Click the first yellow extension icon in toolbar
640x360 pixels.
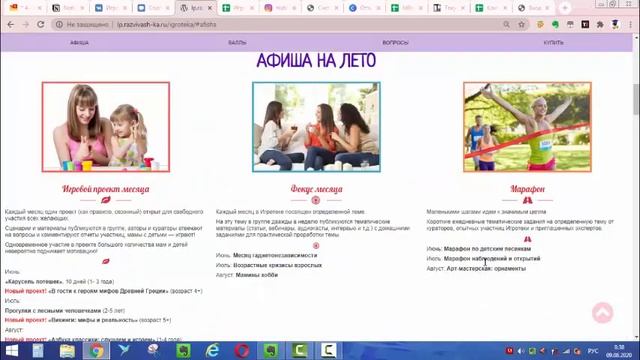[540, 24]
